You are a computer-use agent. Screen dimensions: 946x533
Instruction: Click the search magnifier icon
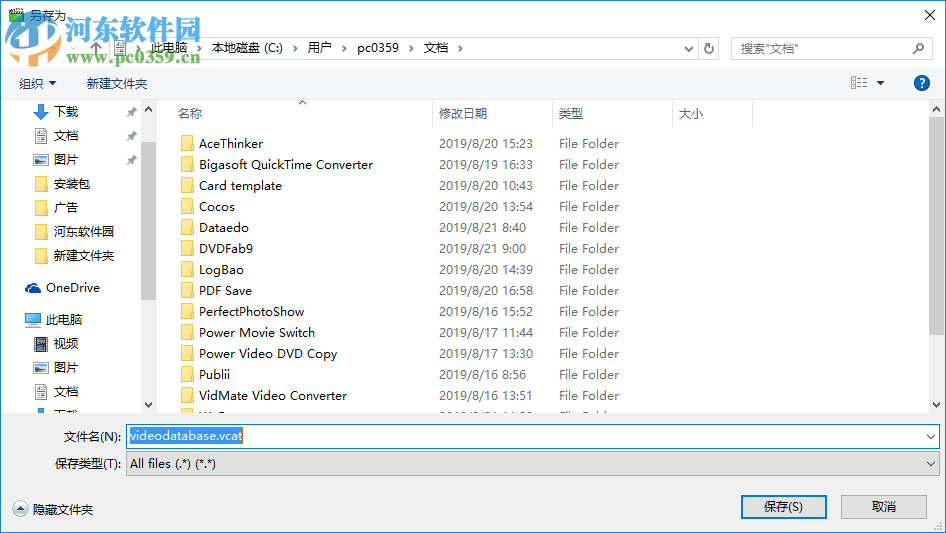pyautogui.click(x=918, y=48)
